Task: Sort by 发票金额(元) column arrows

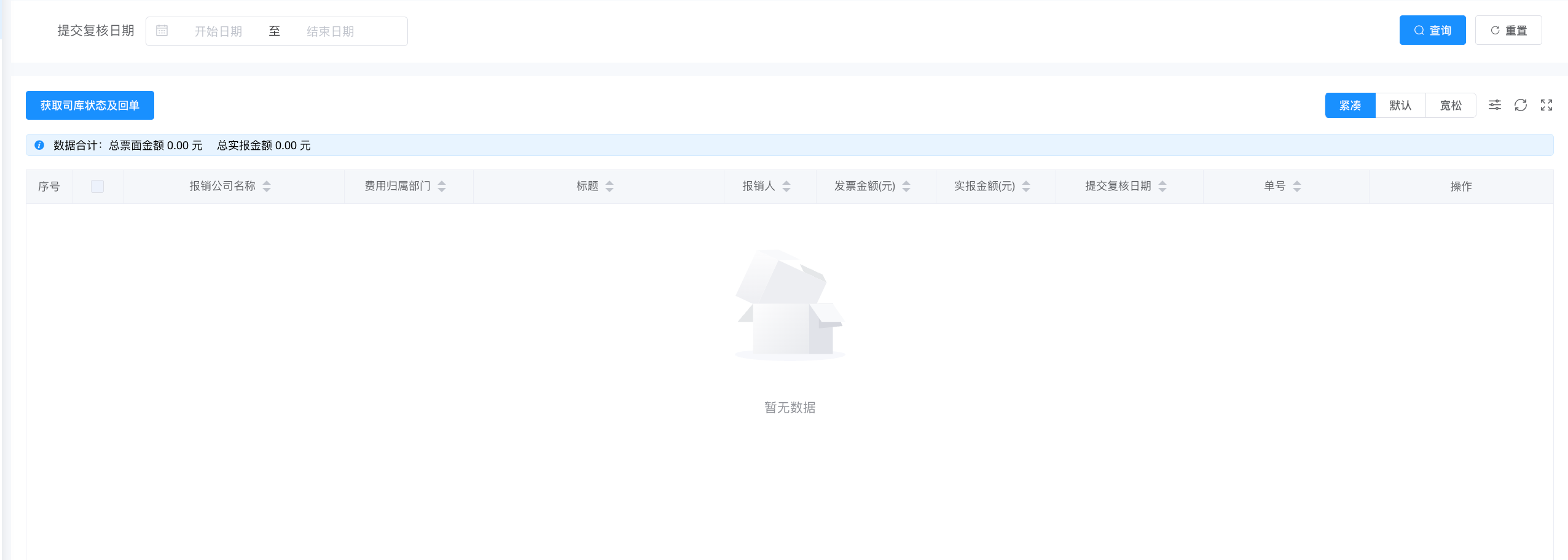Action: [x=906, y=186]
